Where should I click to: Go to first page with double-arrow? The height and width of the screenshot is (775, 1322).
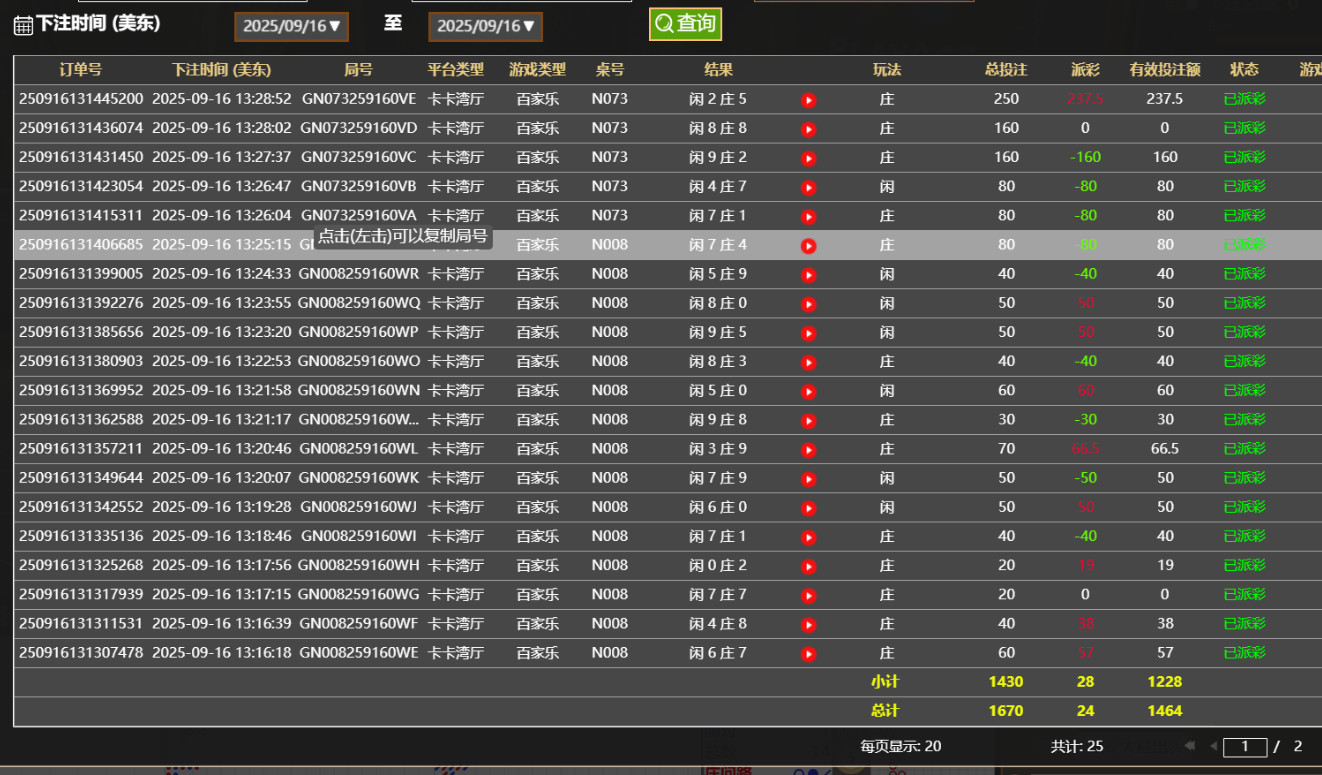(1189, 746)
